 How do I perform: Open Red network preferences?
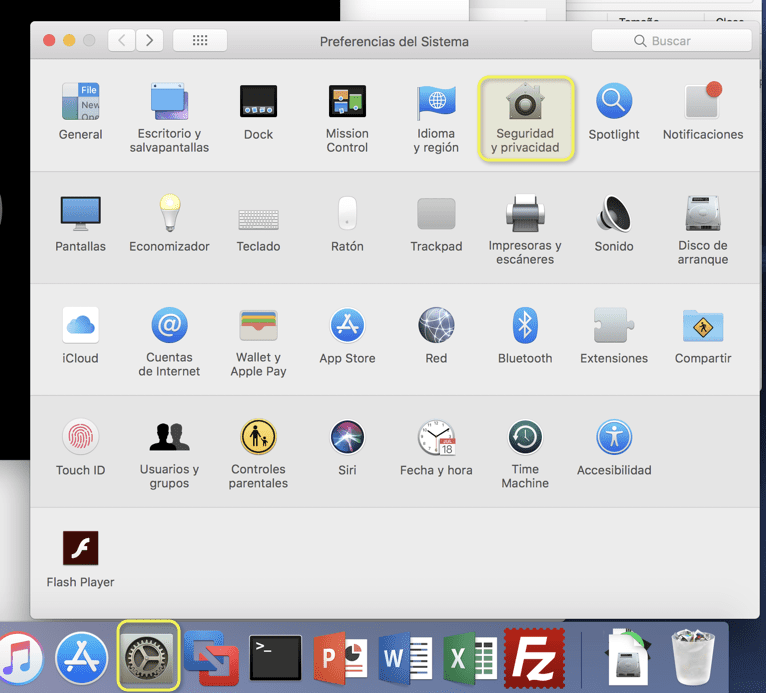(436, 335)
